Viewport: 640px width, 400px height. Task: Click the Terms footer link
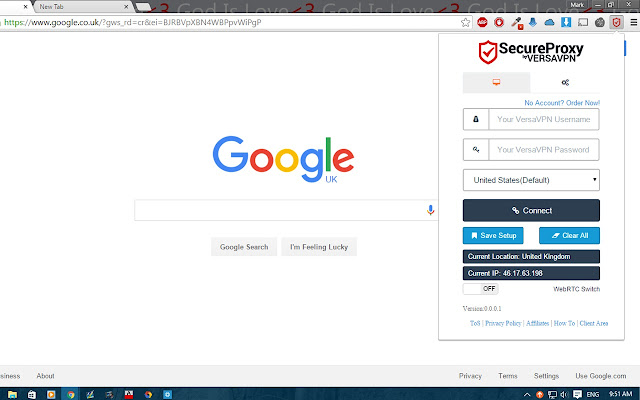[x=508, y=376]
